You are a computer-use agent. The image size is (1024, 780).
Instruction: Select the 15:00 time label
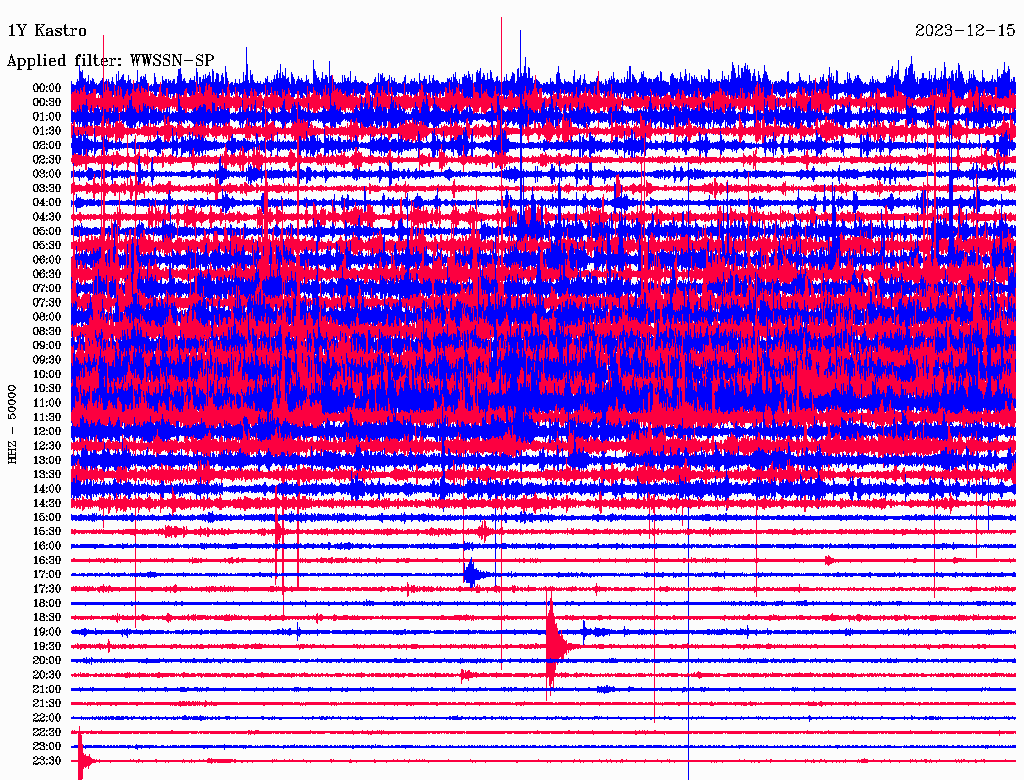(46, 517)
